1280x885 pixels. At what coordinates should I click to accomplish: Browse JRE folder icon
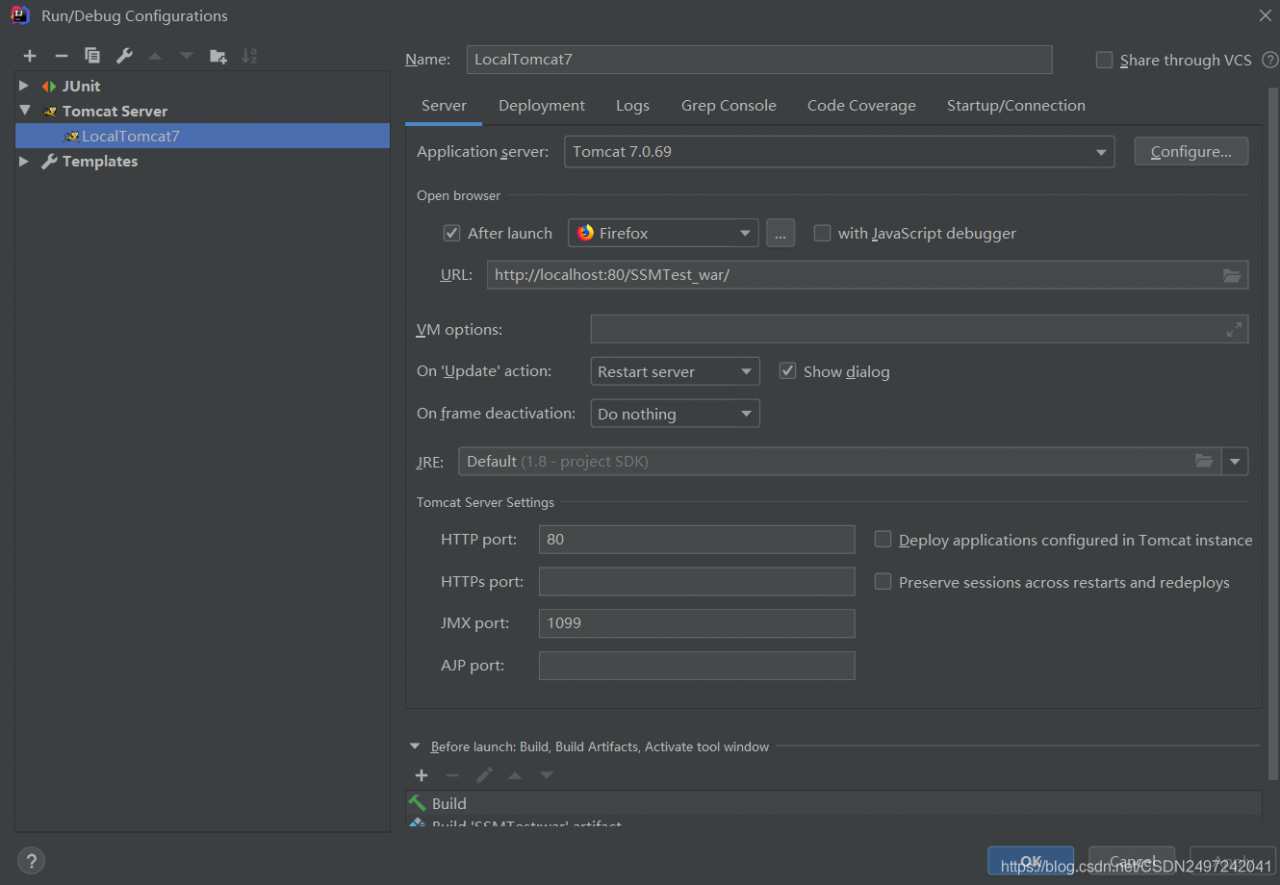tap(1204, 461)
